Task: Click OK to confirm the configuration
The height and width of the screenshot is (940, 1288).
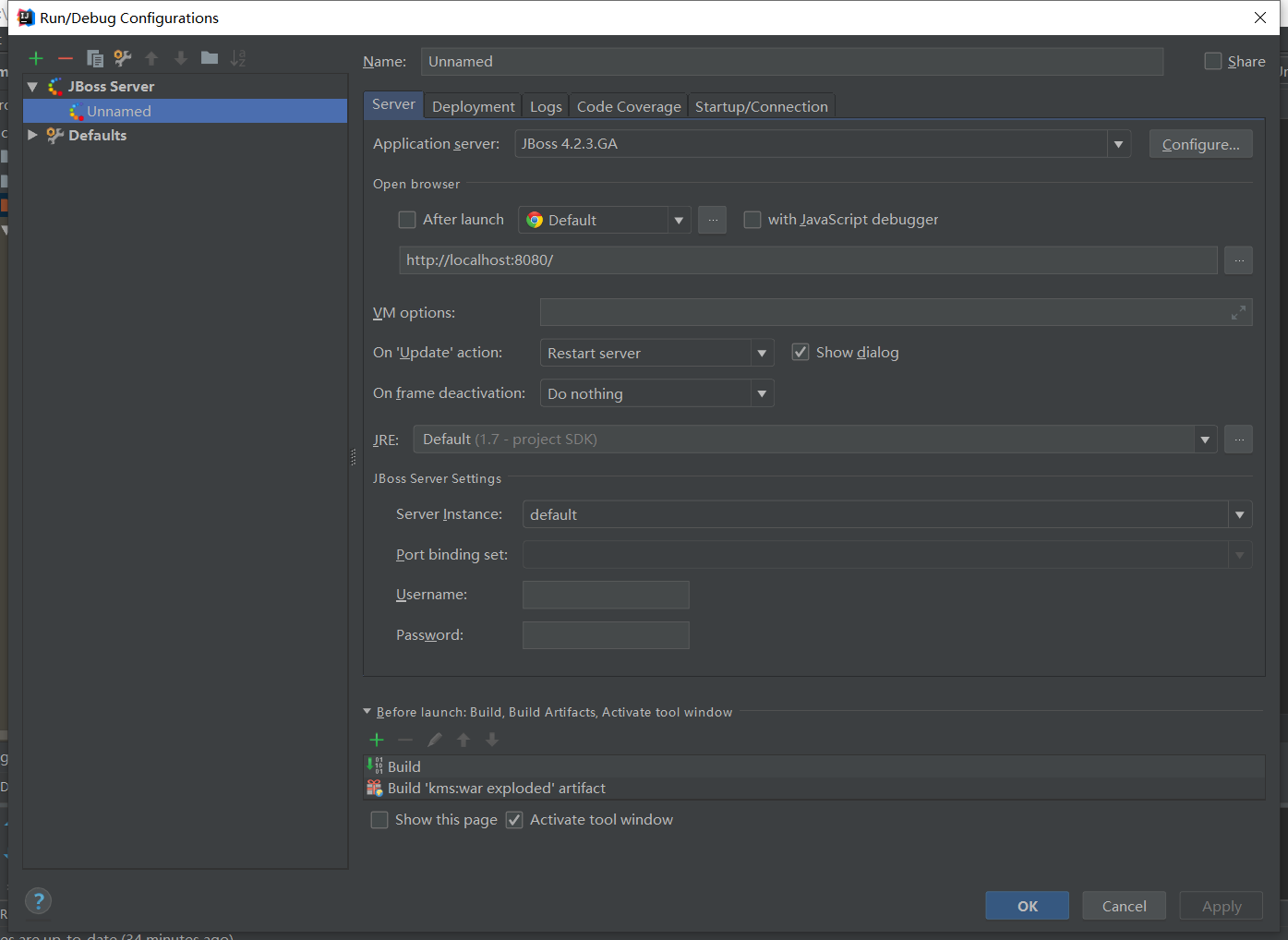Action: 1028,906
